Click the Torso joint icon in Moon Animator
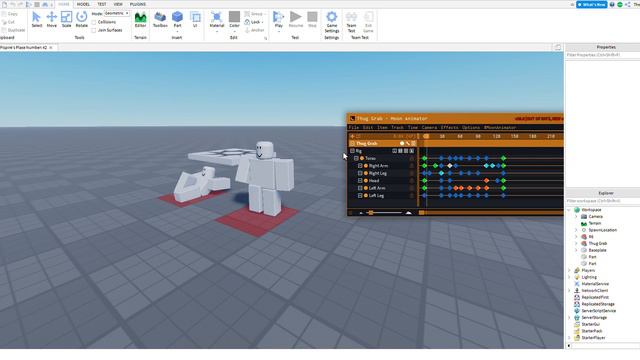 pyautogui.click(x=362, y=158)
